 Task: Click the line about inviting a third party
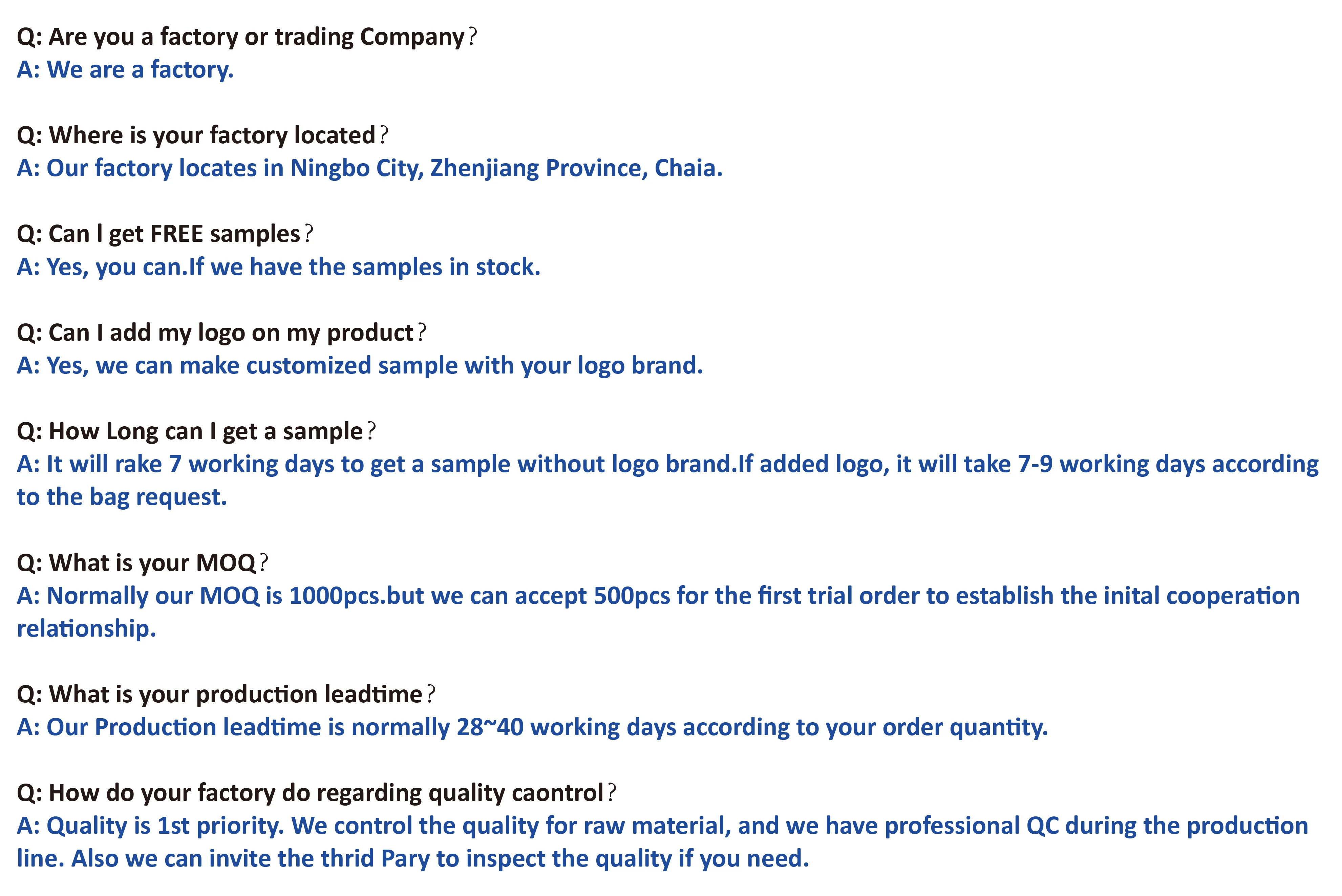[x=412, y=859]
